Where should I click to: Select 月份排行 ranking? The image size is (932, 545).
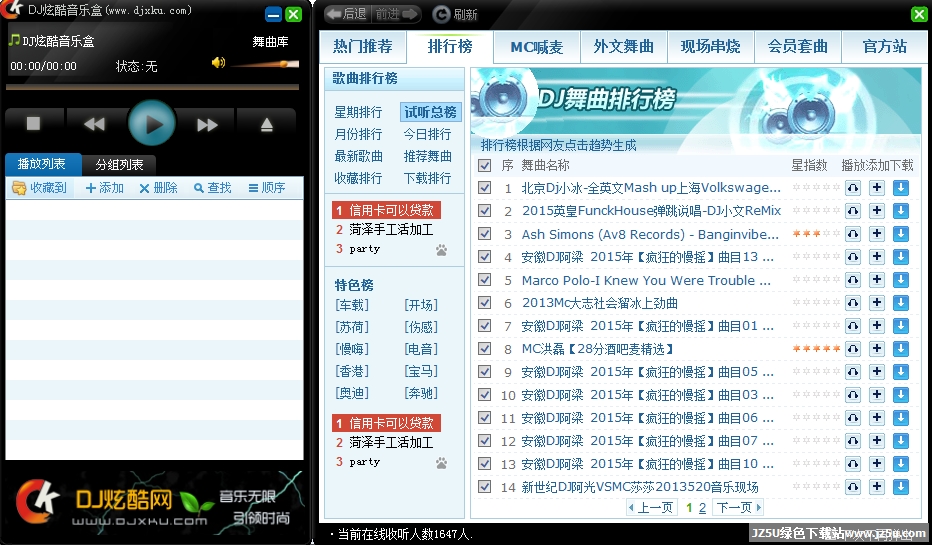[x=358, y=134]
